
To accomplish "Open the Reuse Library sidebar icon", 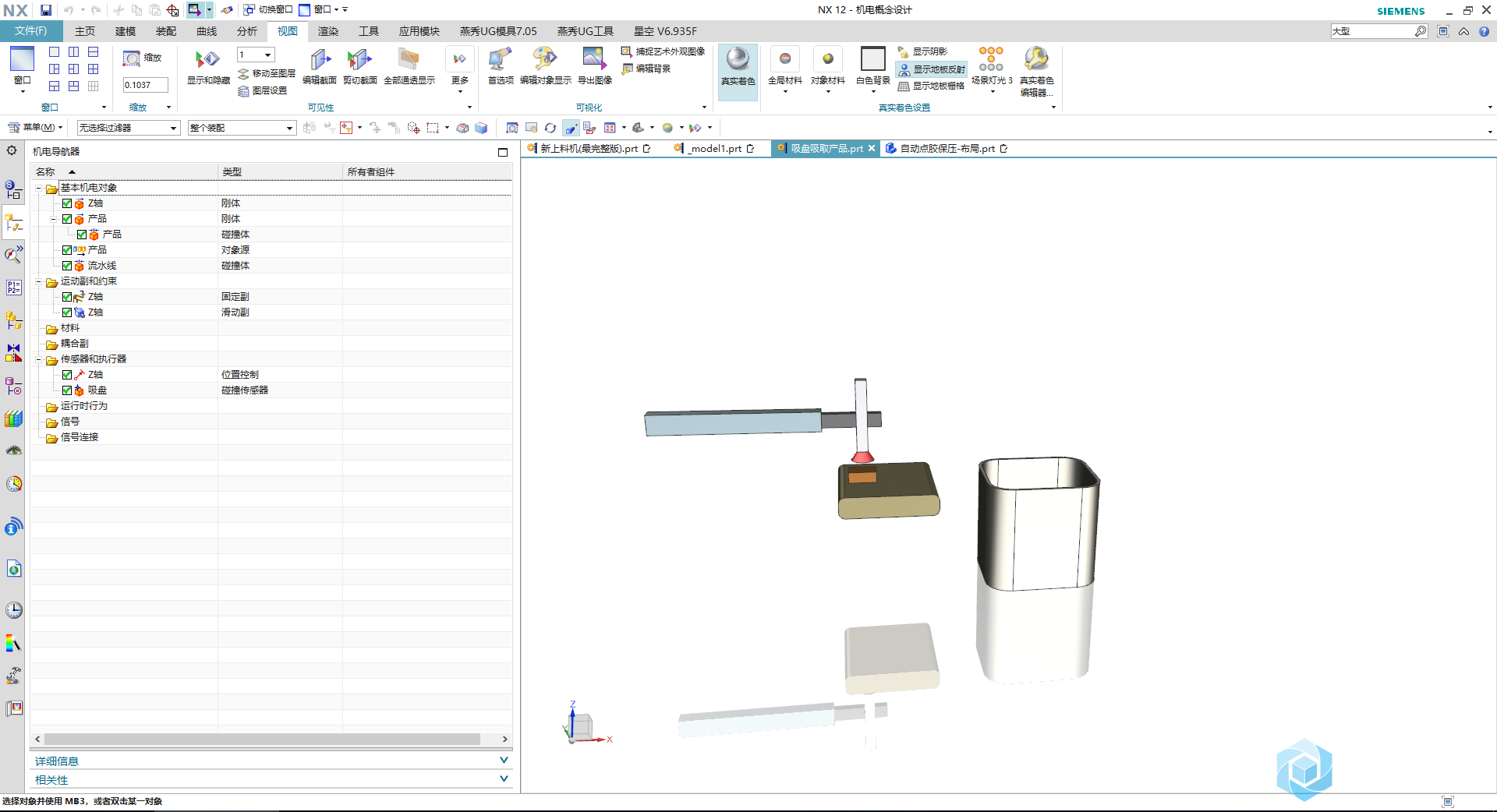I will coord(14,419).
